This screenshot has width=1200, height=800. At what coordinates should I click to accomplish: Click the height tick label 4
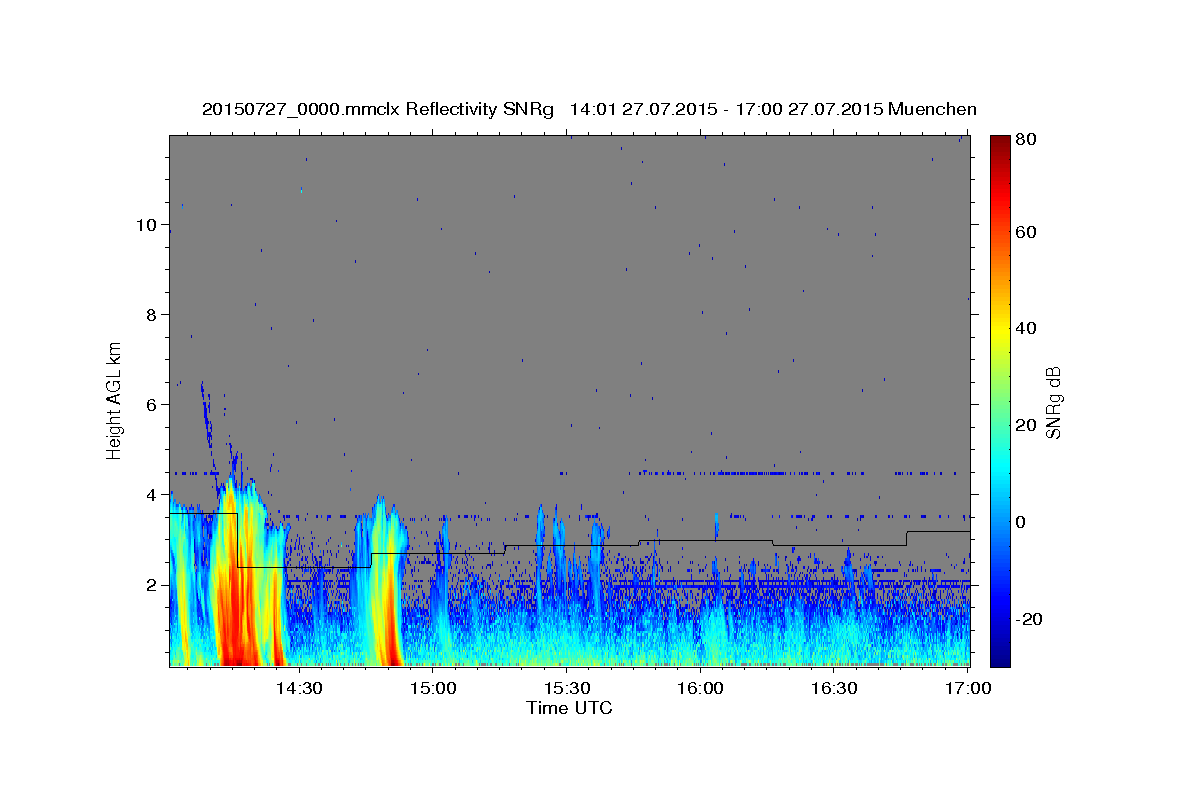point(151,495)
